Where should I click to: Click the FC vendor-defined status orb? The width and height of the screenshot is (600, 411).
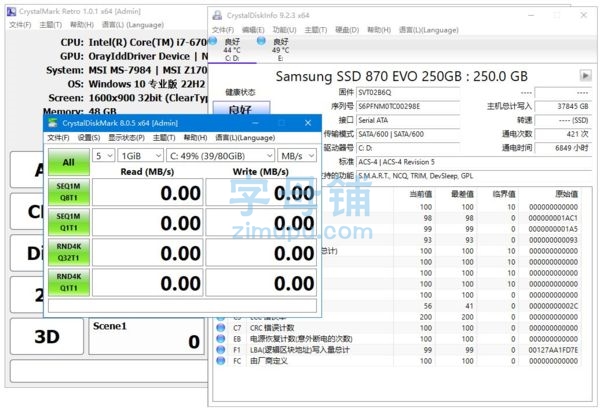click(221, 361)
